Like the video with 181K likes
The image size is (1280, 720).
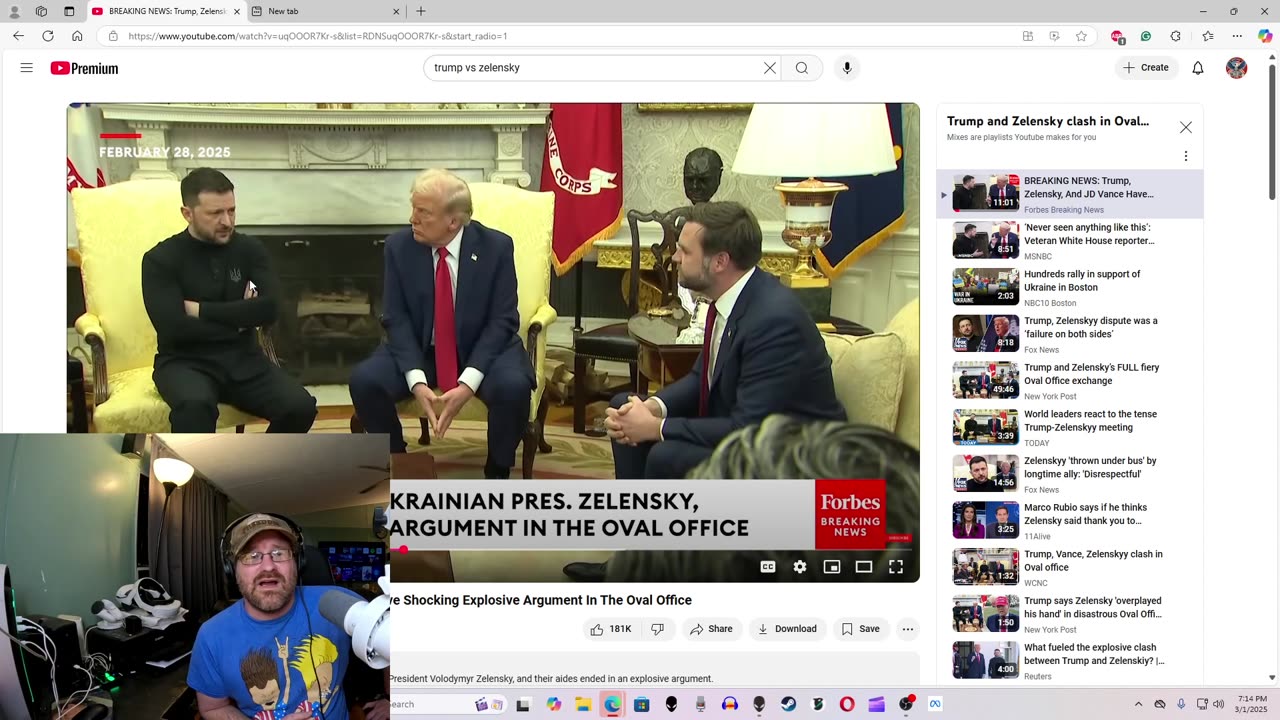coord(611,629)
